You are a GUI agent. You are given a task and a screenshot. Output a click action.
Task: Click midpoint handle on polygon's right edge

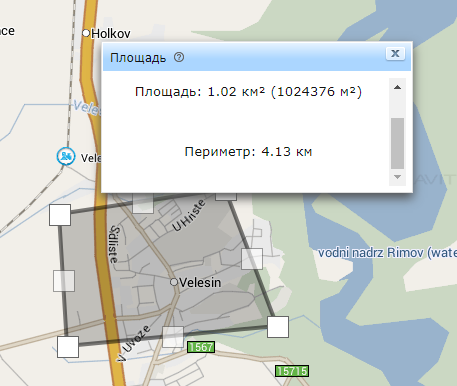(252, 259)
